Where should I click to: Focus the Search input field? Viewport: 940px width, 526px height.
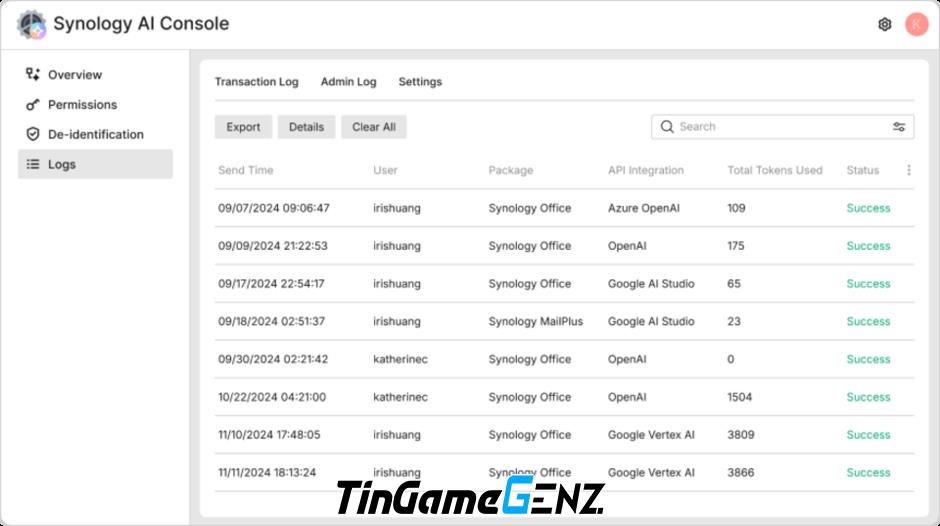pyautogui.click(x=782, y=127)
